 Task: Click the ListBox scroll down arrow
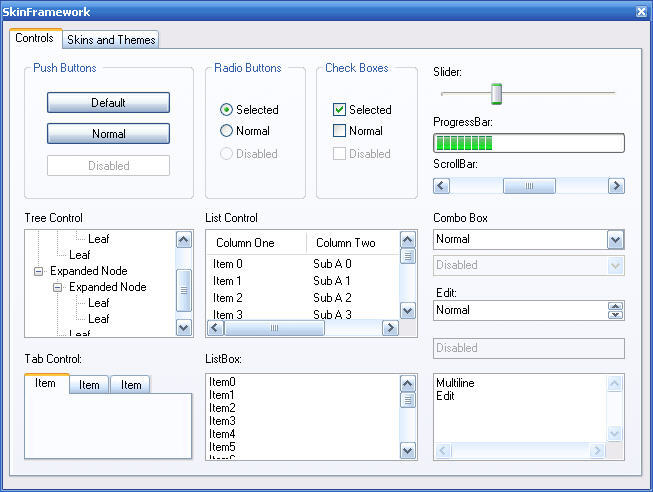pyautogui.click(x=408, y=451)
